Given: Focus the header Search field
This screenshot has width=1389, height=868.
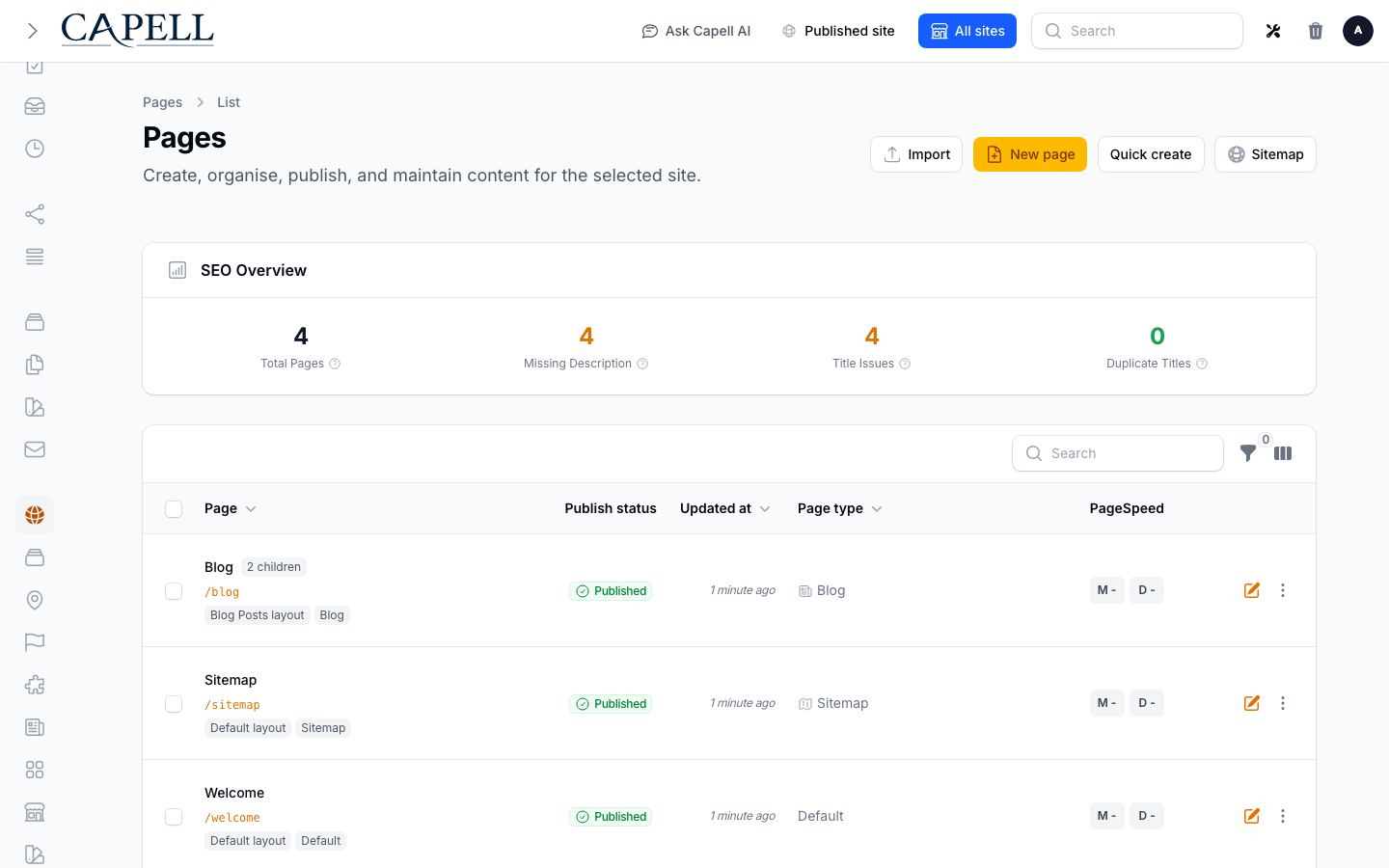Looking at the screenshot, I should 1137,31.
